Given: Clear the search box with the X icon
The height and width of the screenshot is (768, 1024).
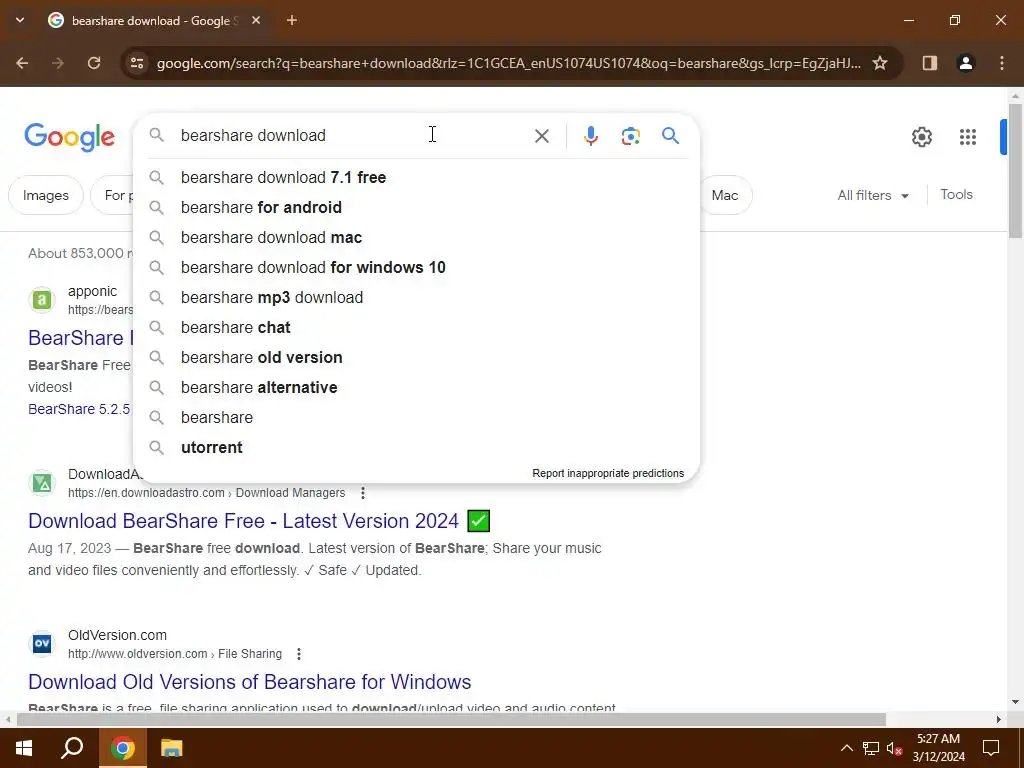Looking at the screenshot, I should pyautogui.click(x=541, y=136).
